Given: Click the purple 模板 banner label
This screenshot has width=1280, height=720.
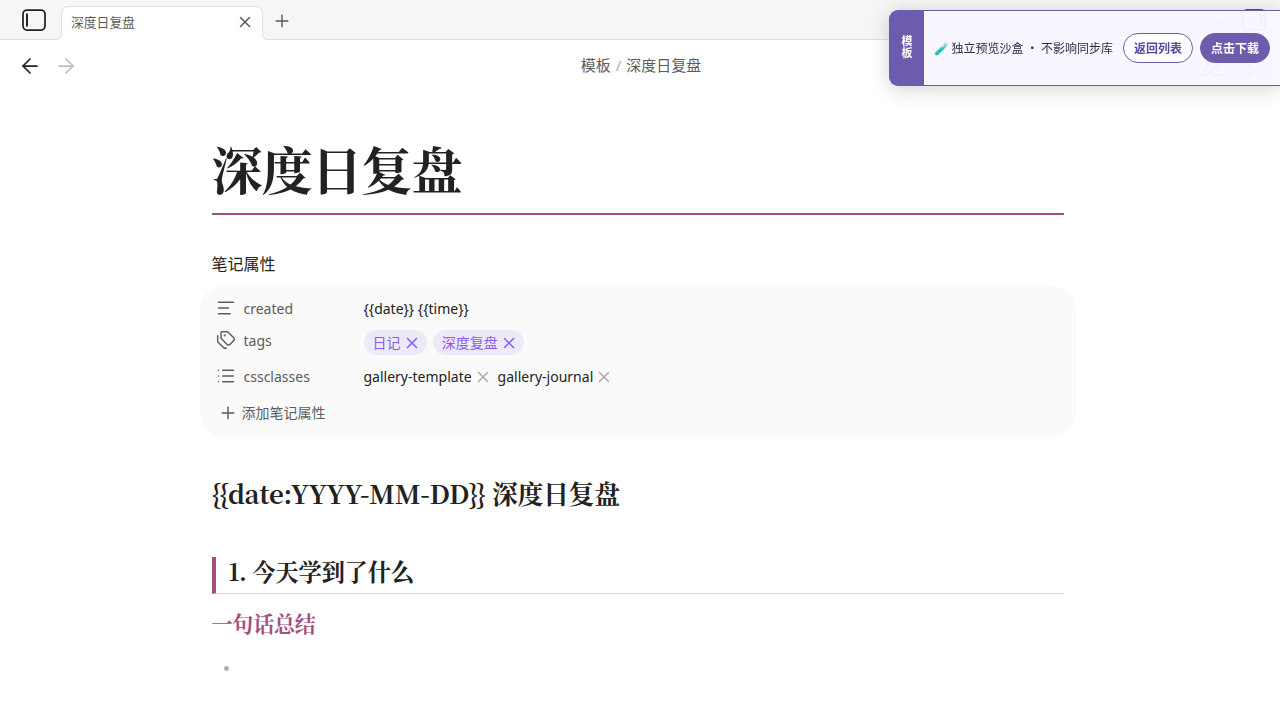Looking at the screenshot, I should click(906, 48).
